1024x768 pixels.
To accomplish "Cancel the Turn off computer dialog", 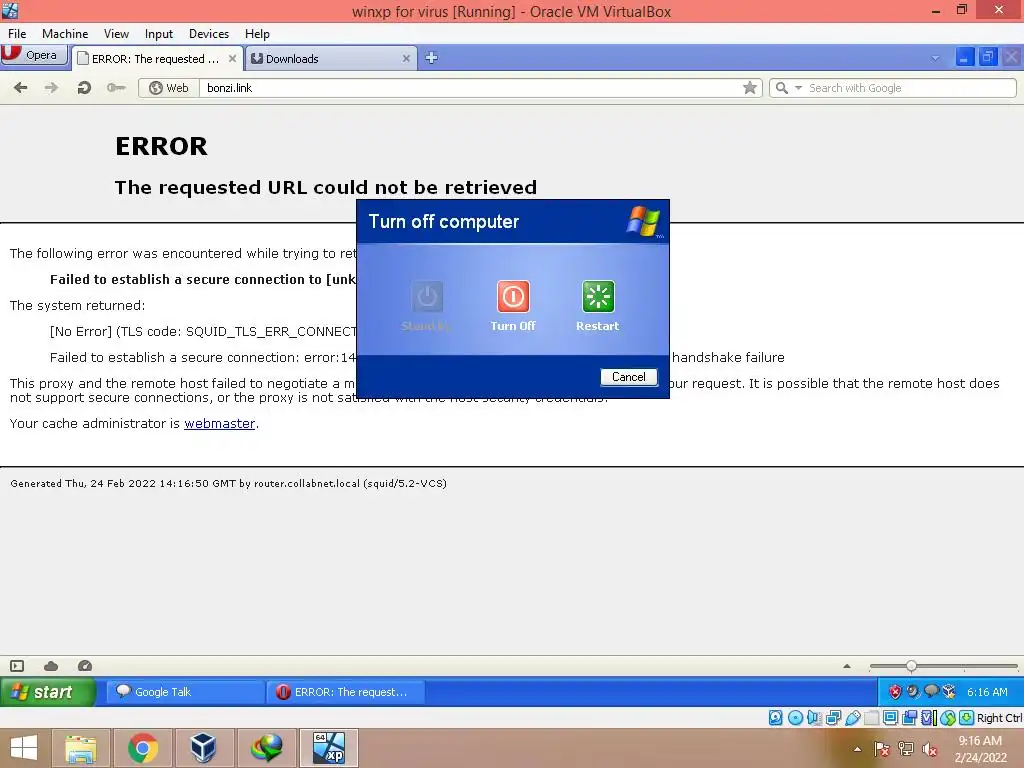I will [628, 377].
